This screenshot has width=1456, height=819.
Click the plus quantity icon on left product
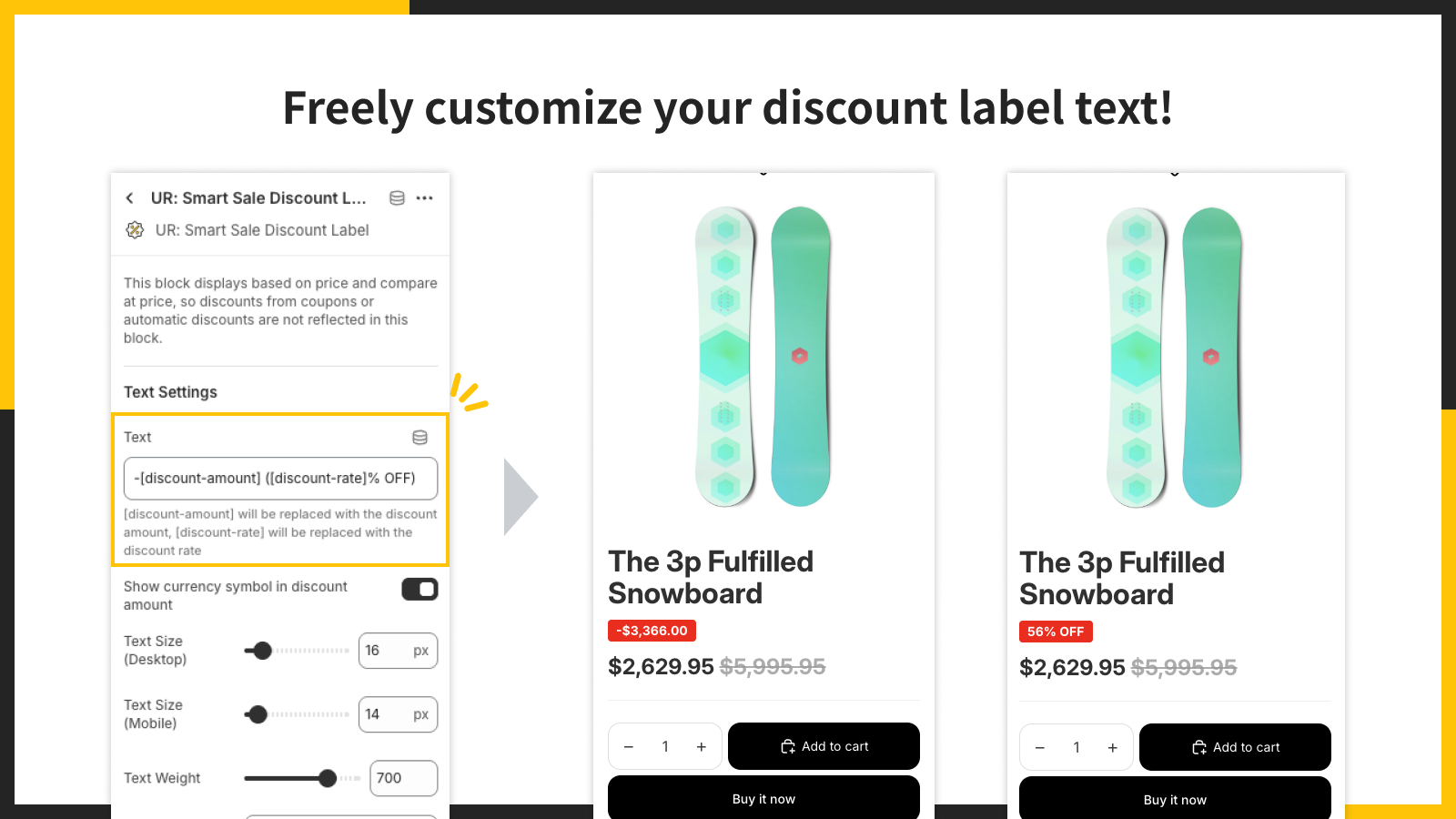point(702,747)
